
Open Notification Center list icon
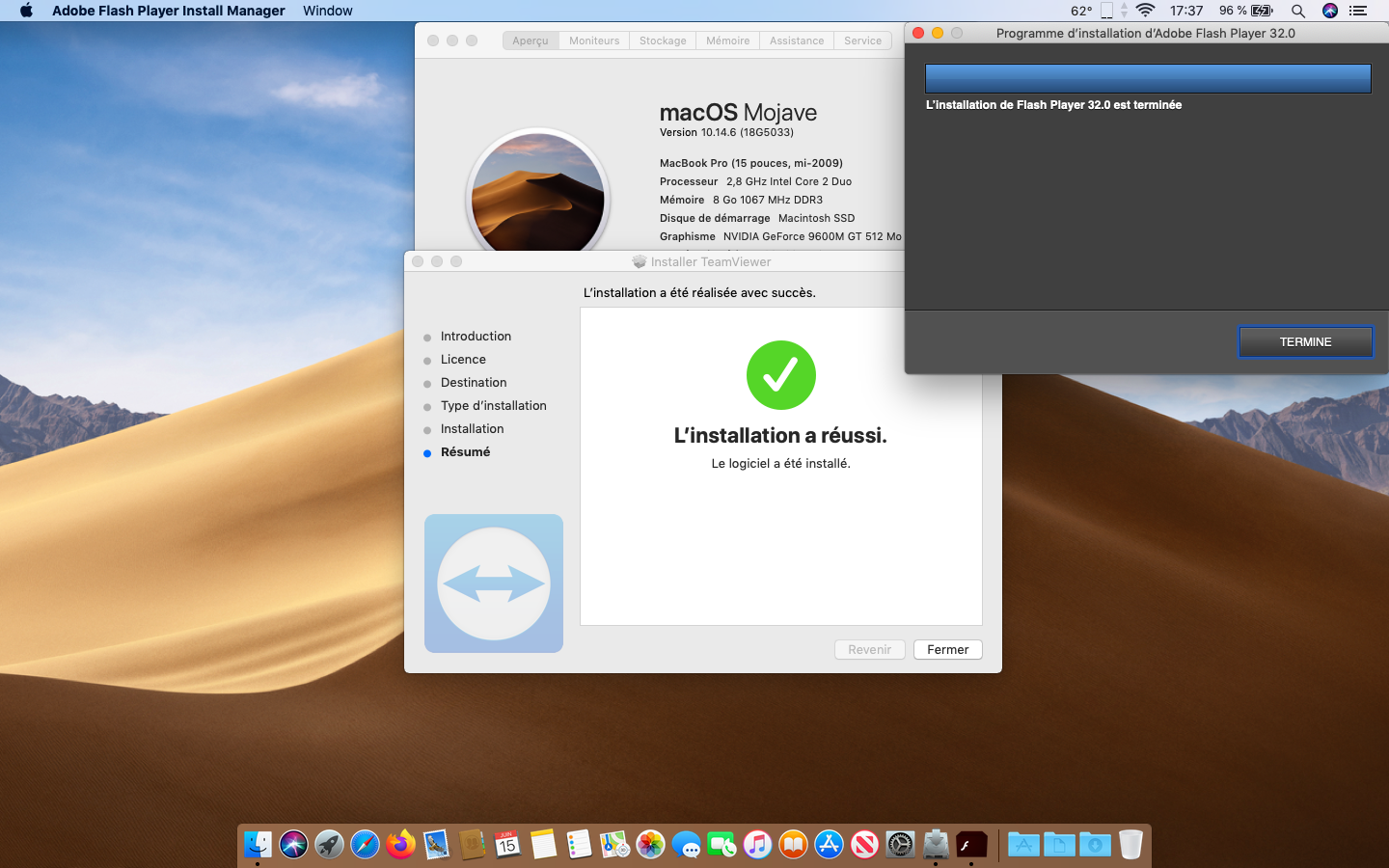(x=1358, y=11)
